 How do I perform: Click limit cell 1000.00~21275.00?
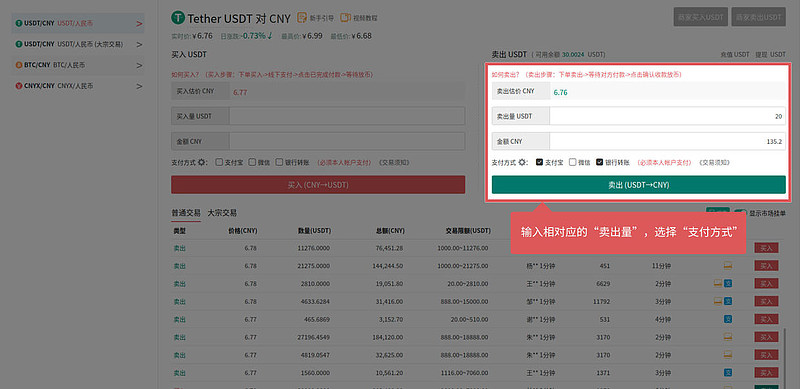463,266
